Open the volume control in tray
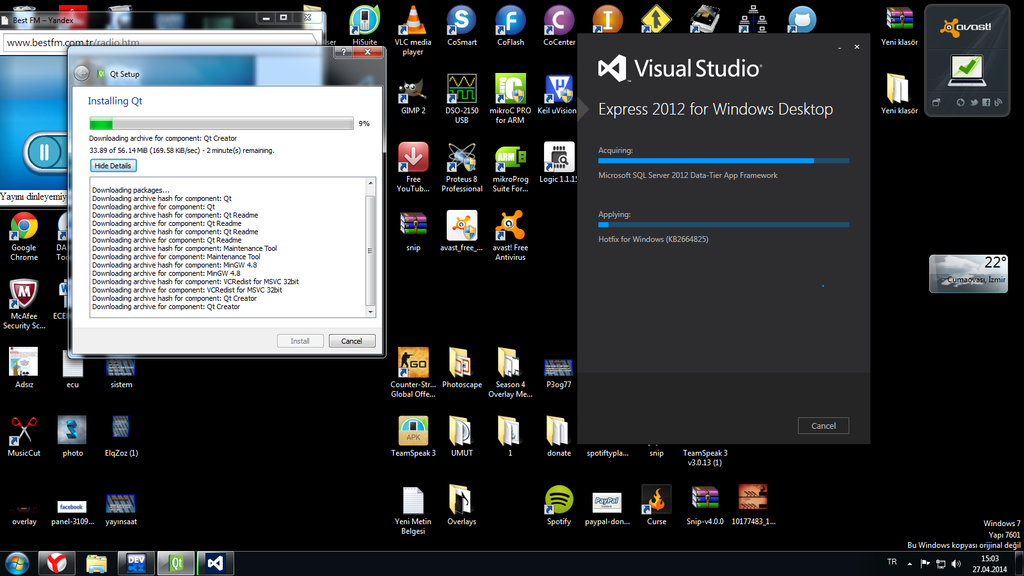Viewport: 1024px width, 576px height. click(x=957, y=564)
